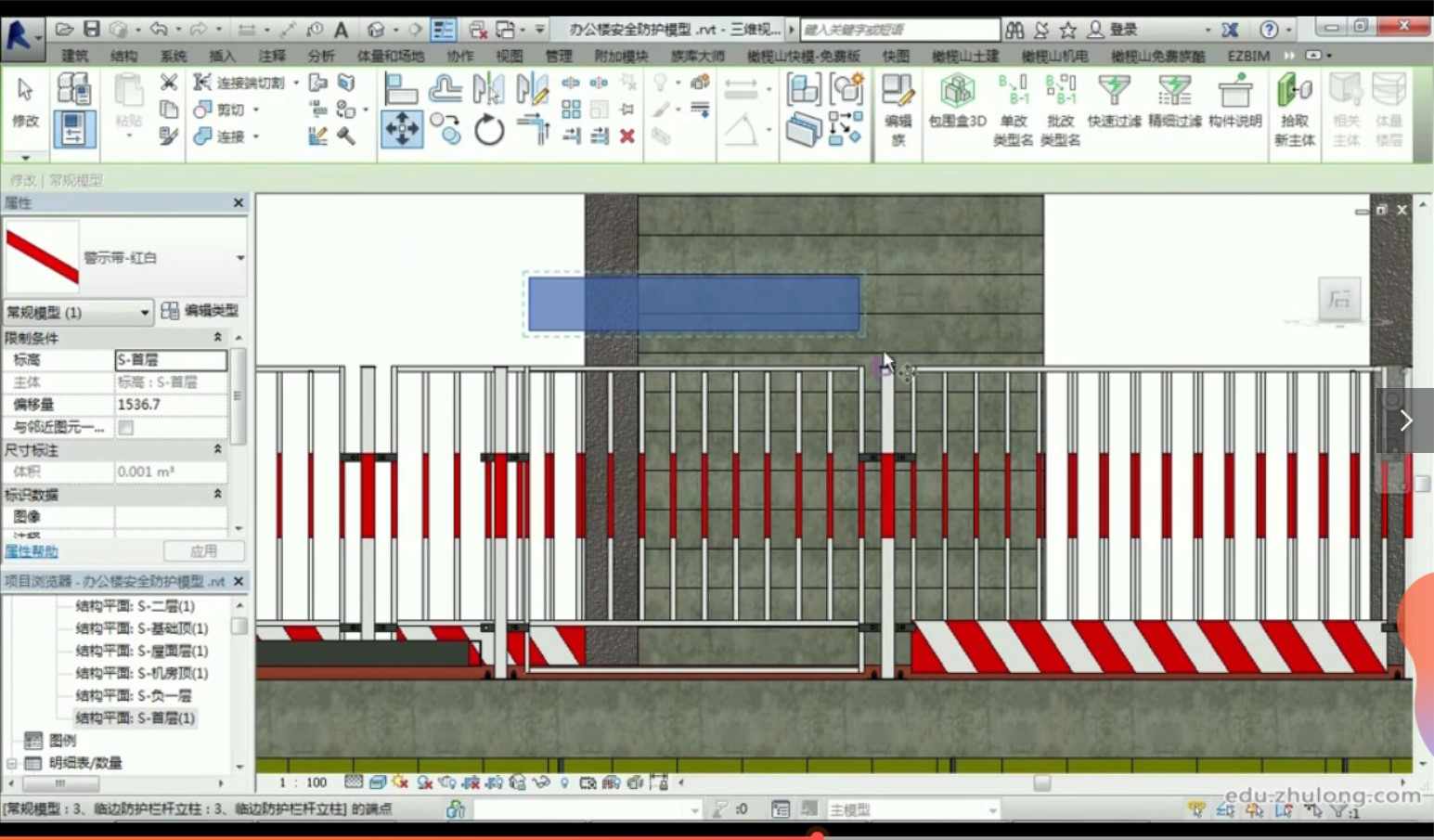Open the 快速过滤 quick filter tool
The width and height of the screenshot is (1434, 840).
click(1113, 102)
